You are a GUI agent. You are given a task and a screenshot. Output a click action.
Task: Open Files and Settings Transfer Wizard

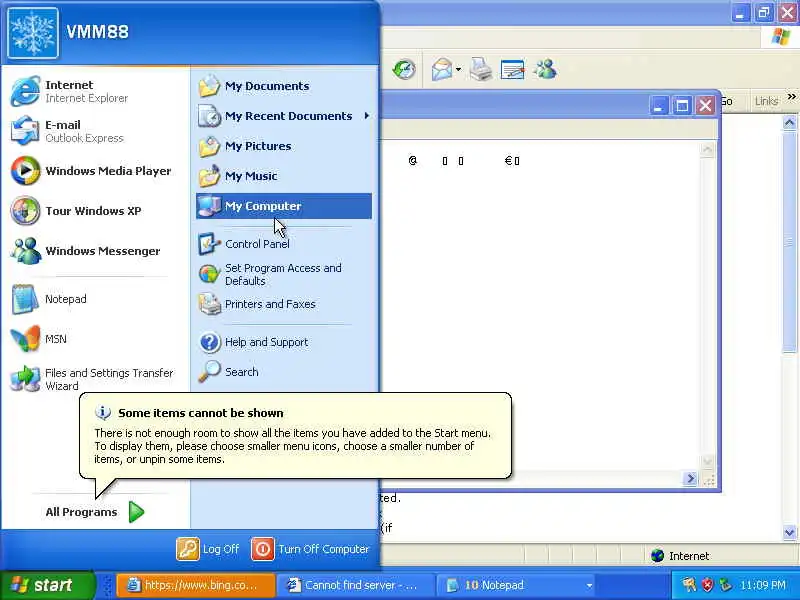point(96,379)
